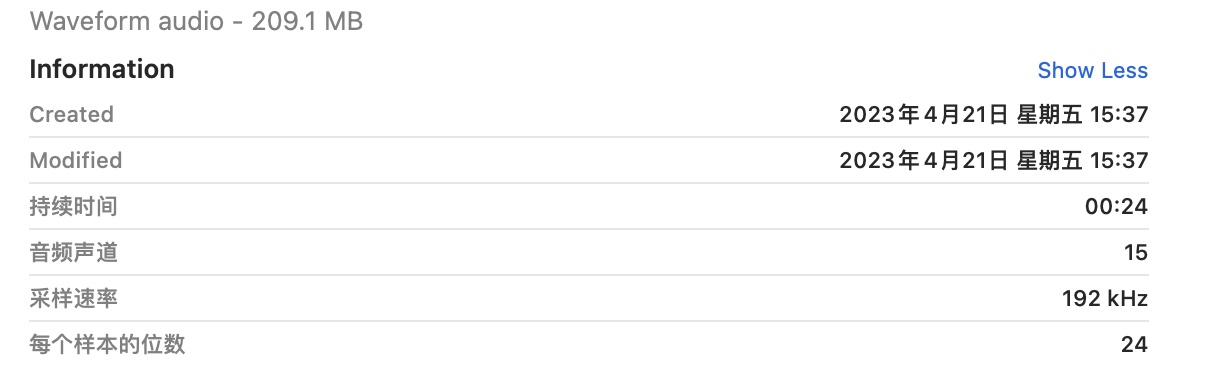Click the Created label
This screenshot has height=392, width=1218.
pyautogui.click(x=71, y=114)
